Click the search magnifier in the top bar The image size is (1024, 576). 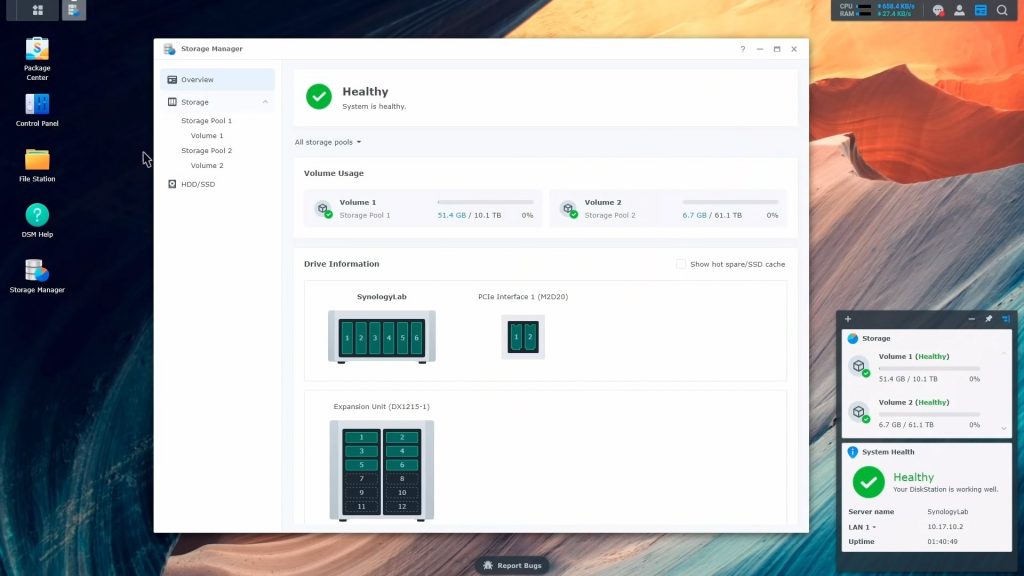pyautogui.click(x=1002, y=10)
